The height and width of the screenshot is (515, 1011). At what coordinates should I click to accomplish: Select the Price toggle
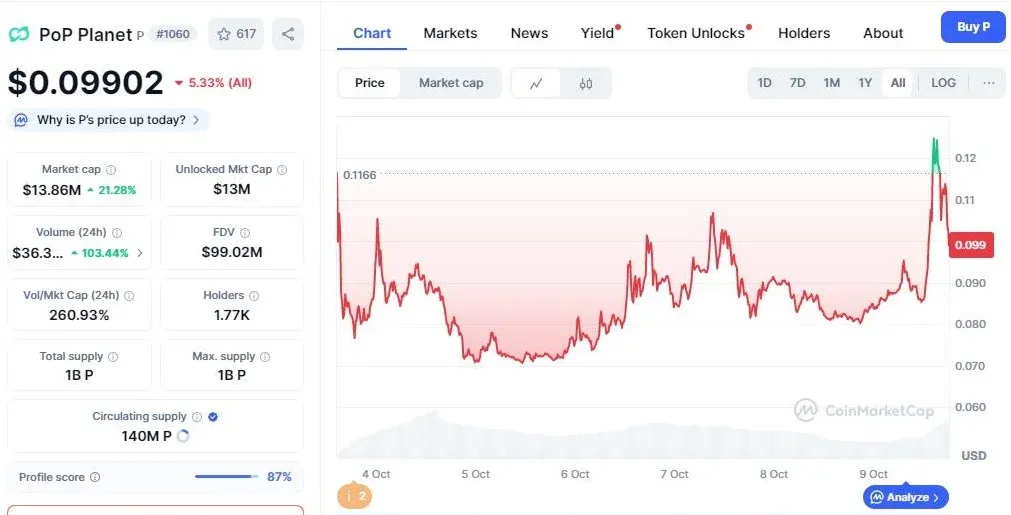click(x=370, y=83)
